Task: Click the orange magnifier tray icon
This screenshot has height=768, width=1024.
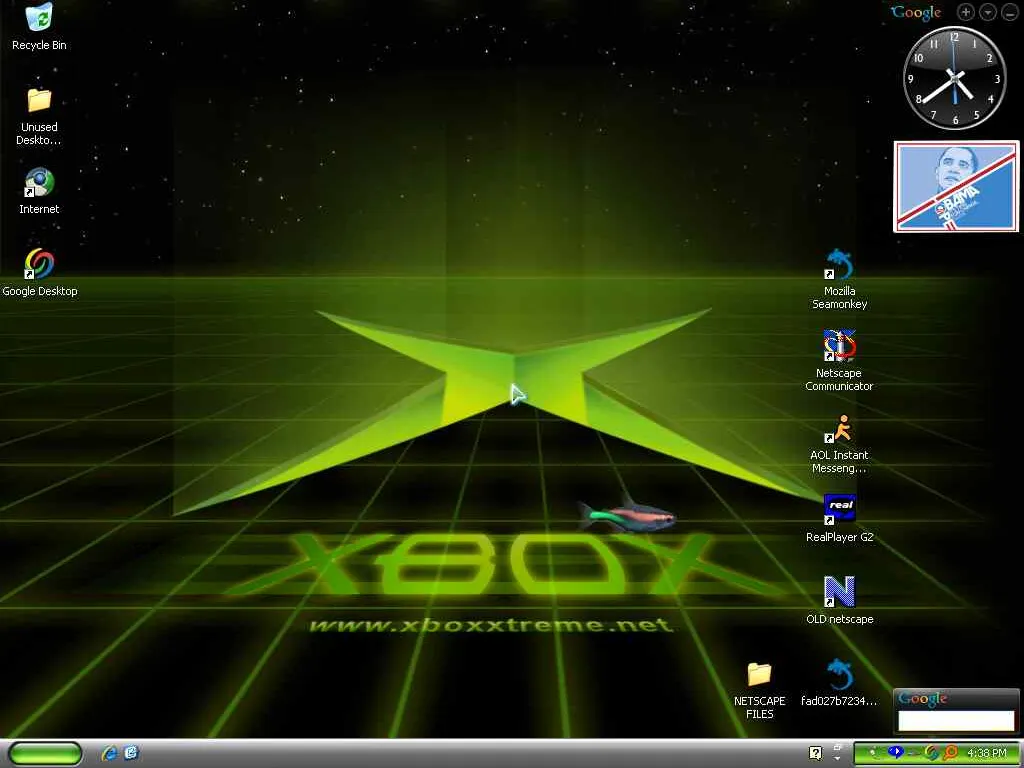Action: (950, 753)
